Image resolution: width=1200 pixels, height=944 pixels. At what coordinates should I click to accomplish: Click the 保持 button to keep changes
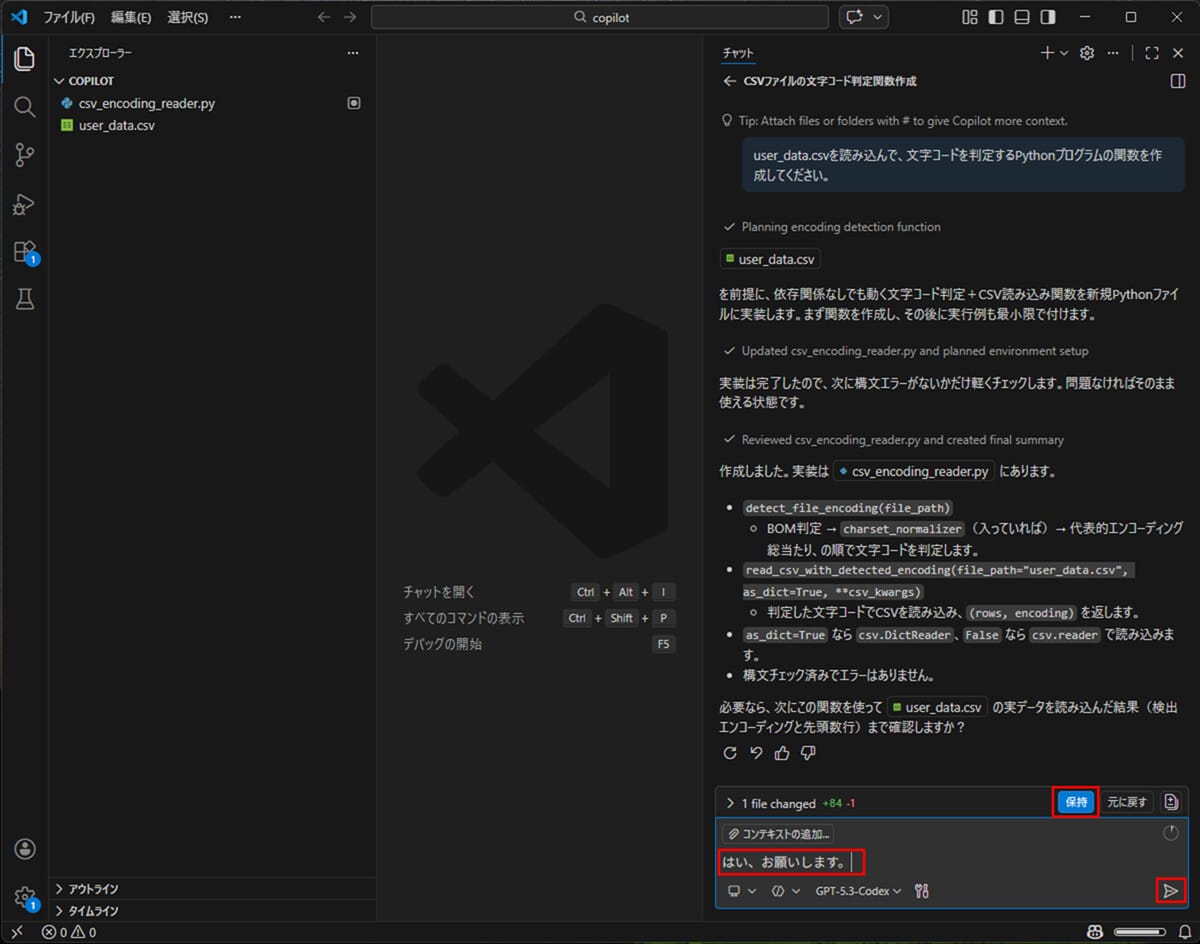pyautogui.click(x=1075, y=801)
